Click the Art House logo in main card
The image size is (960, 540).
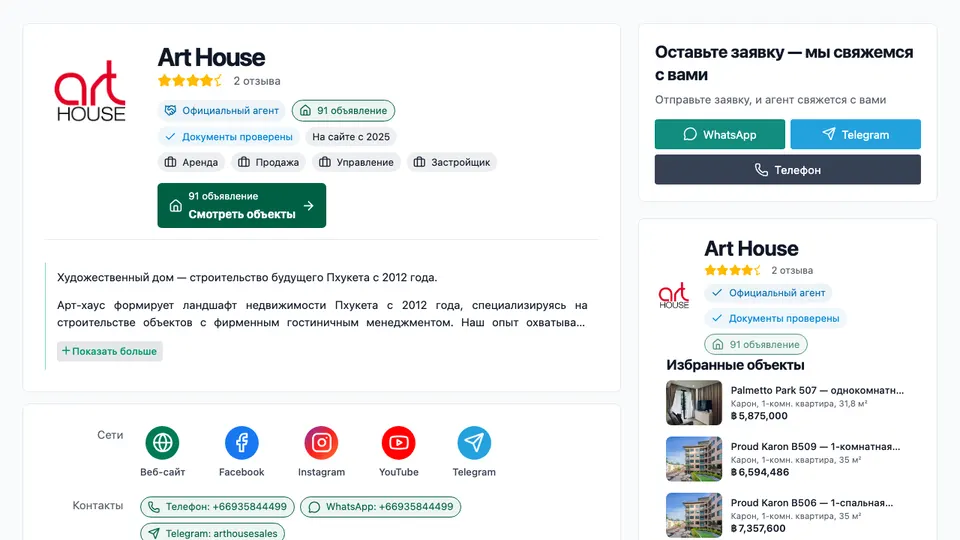[x=90, y=91]
